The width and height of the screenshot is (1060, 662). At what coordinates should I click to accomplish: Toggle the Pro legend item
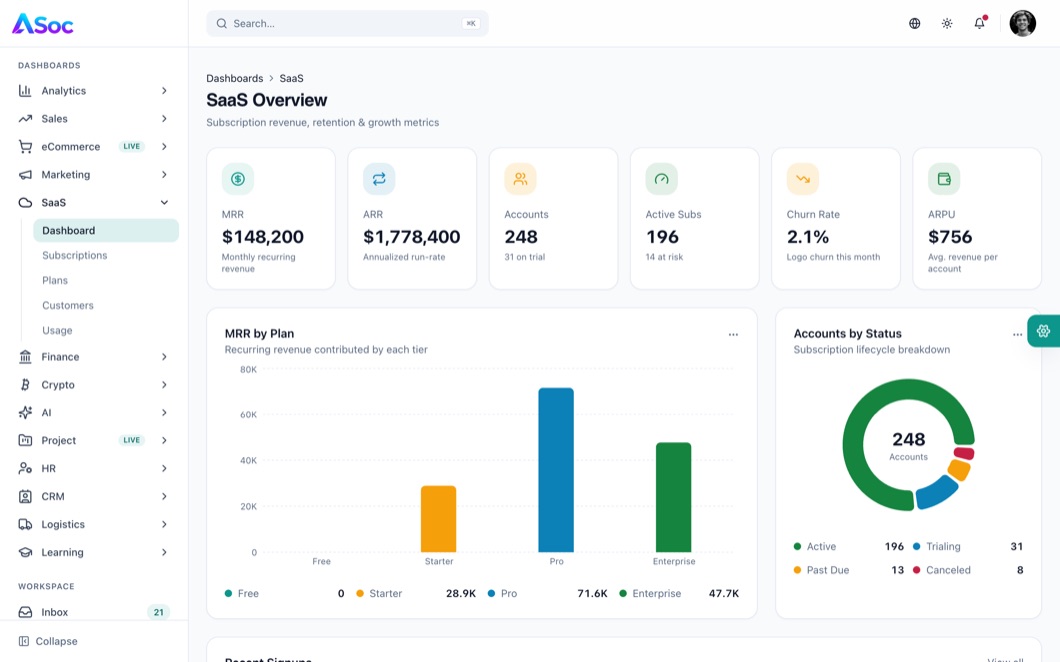(548, 594)
